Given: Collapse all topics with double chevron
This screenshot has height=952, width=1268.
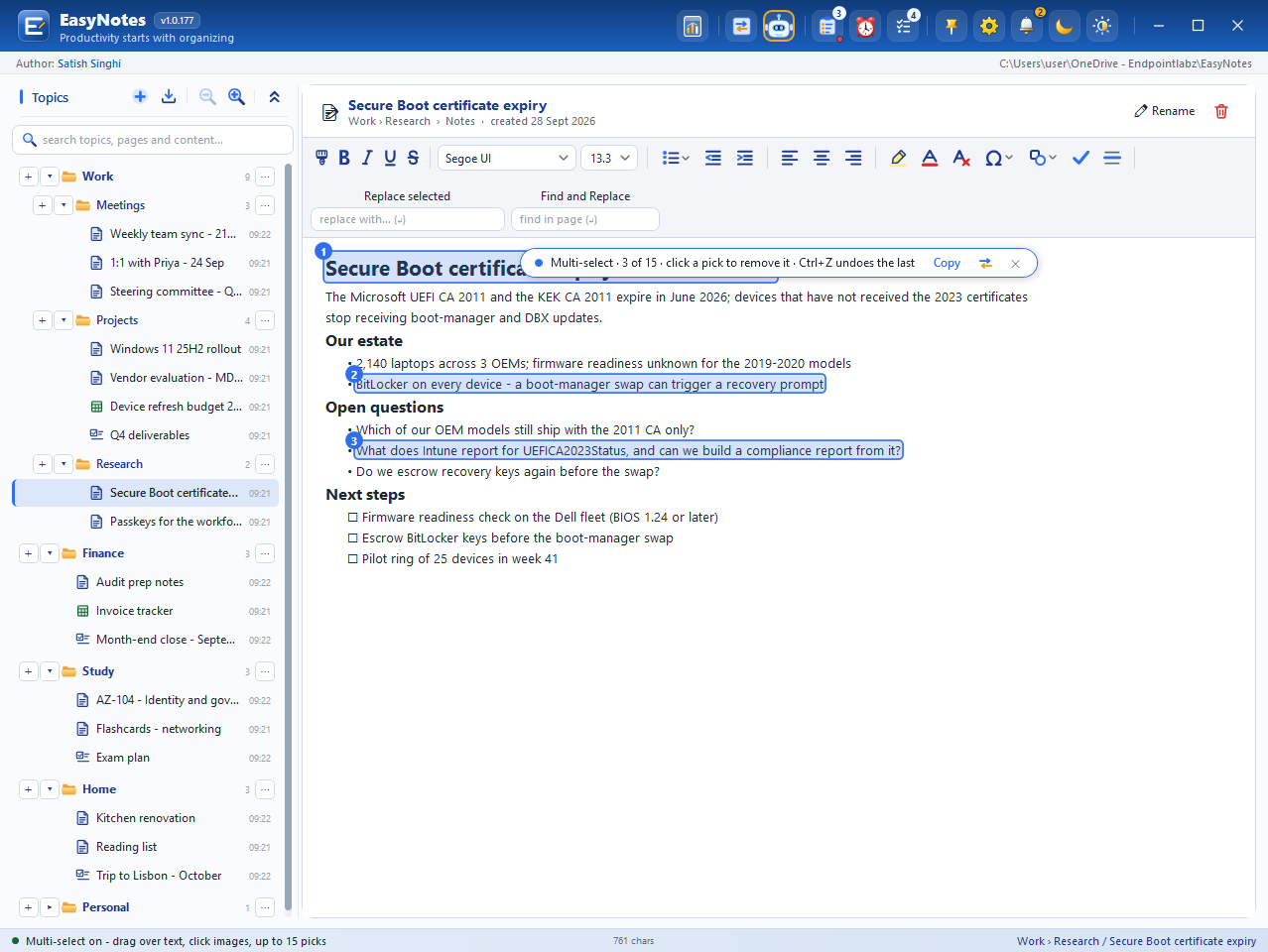Looking at the screenshot, I should pyautogui.click(x=275, y=96).
